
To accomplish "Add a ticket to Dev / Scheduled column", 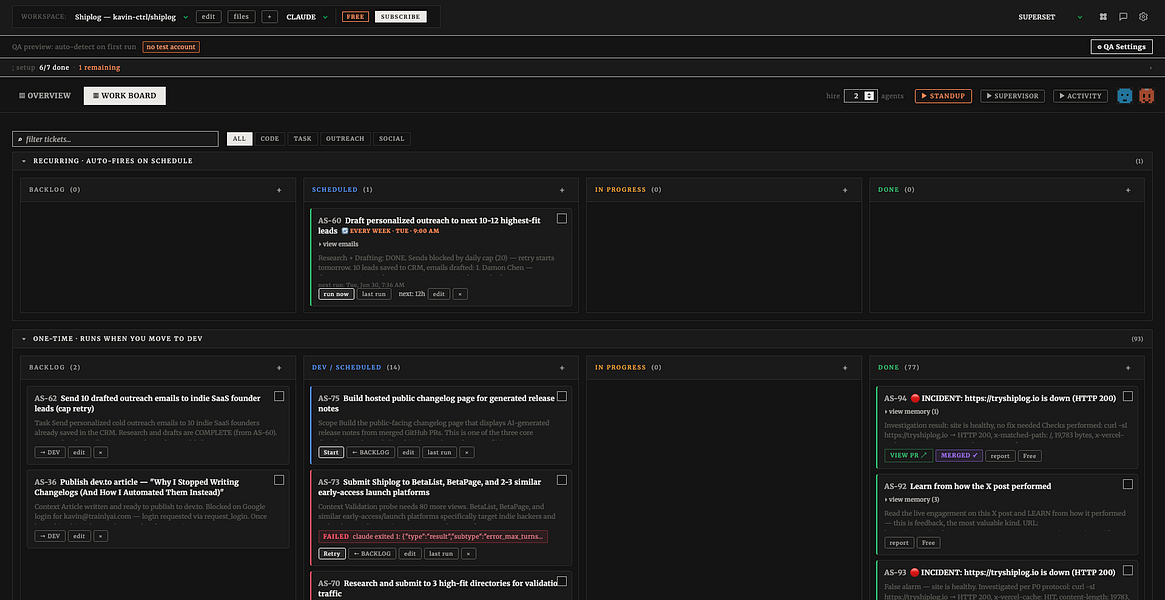I will [x=562, y=368].
